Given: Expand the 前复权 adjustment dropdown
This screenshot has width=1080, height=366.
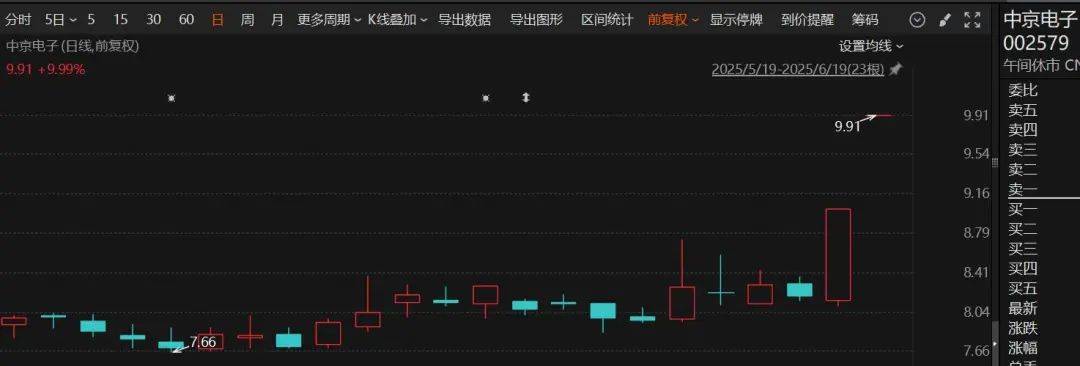Looking at the screenshot, I should point(673,20).
